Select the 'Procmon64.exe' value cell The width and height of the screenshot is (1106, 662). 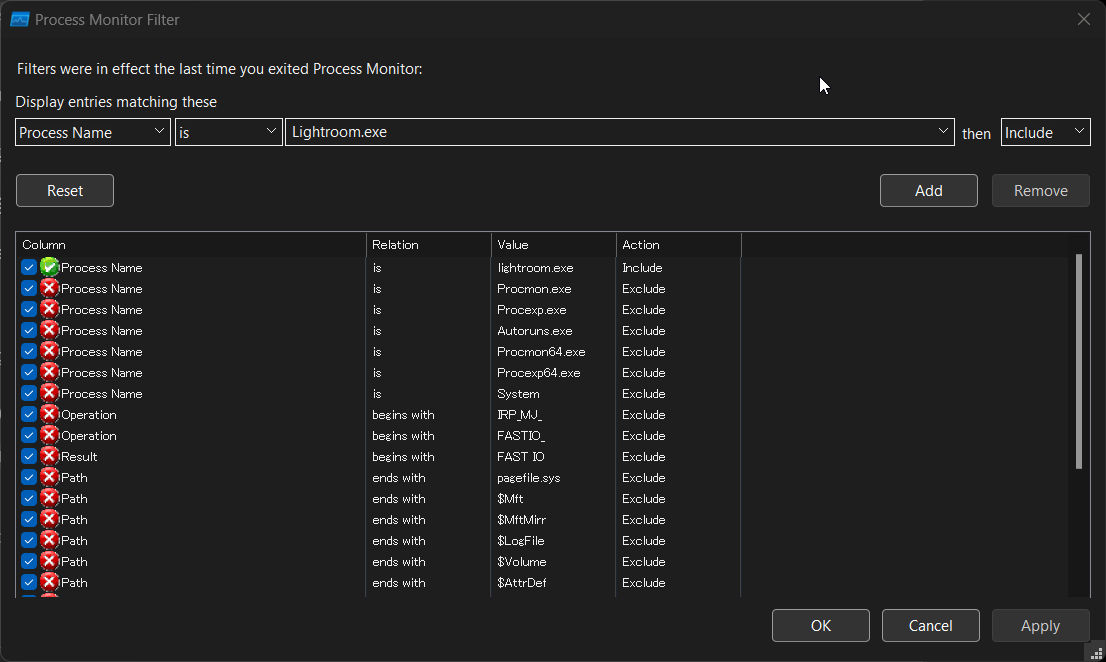click(541, 352)
